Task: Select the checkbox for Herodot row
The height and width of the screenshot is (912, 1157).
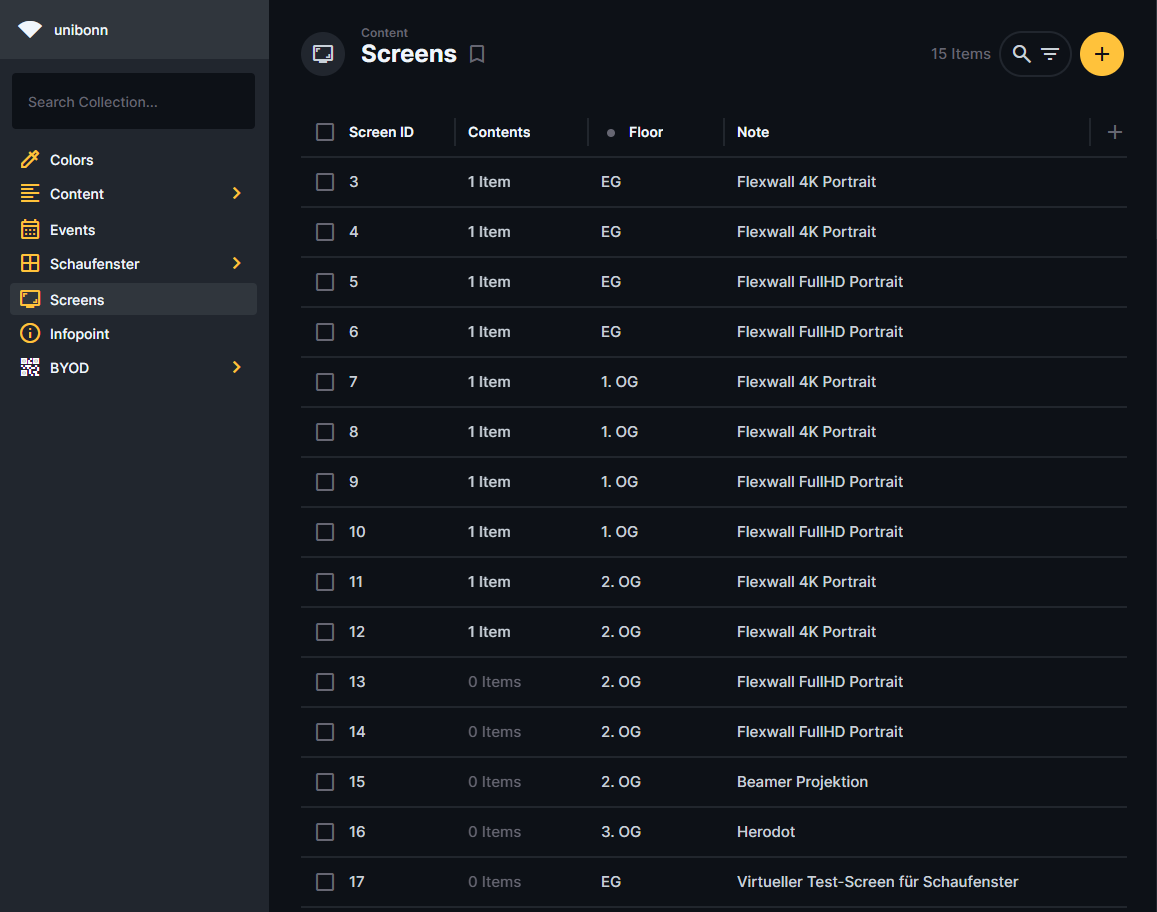Action: (x=325, y=832)
